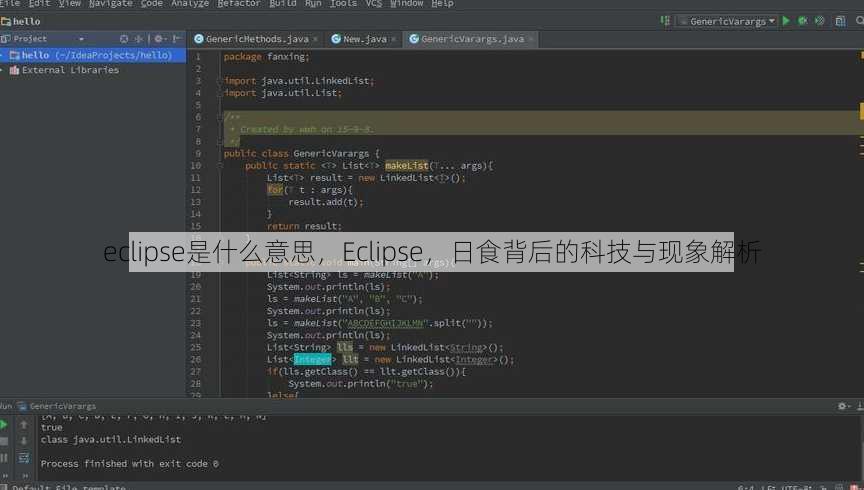Click the down arrow in the Run panel
The height and width of the screenshot is (490, 864).
click(24, 440)
